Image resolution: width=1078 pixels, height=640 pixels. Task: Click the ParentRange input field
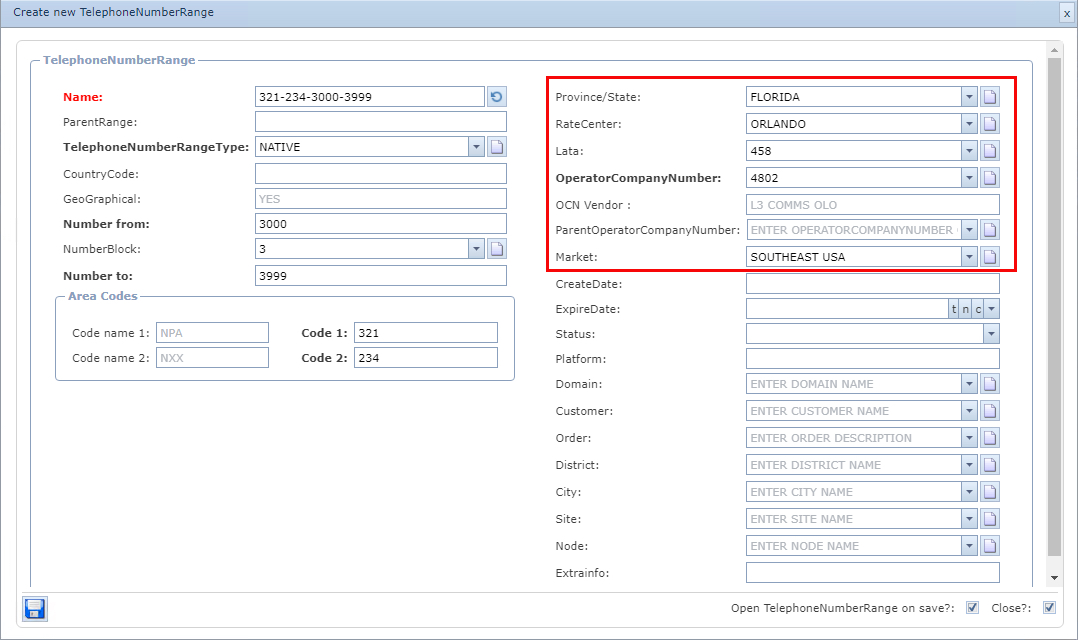coord(381,122)
